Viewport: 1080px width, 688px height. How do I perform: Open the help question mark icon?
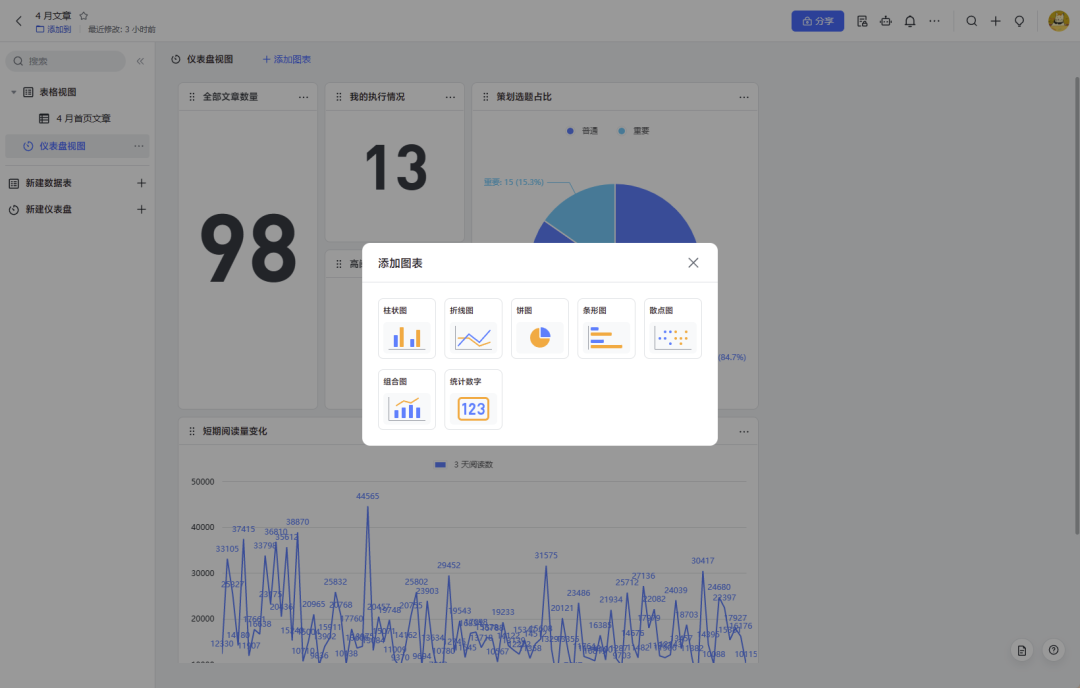coord(1053,650)
